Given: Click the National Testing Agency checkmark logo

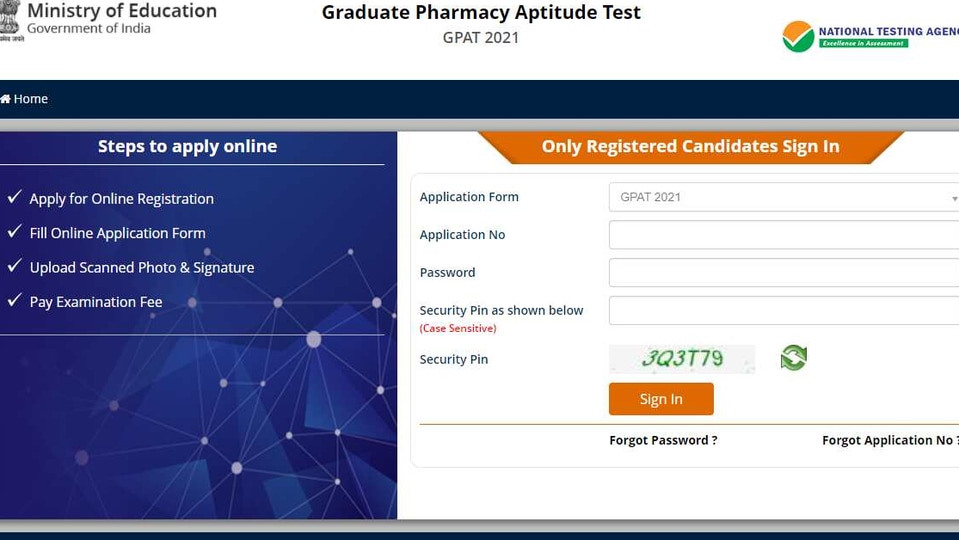Looking at the screenshot, I should click(x=798, y=37).
